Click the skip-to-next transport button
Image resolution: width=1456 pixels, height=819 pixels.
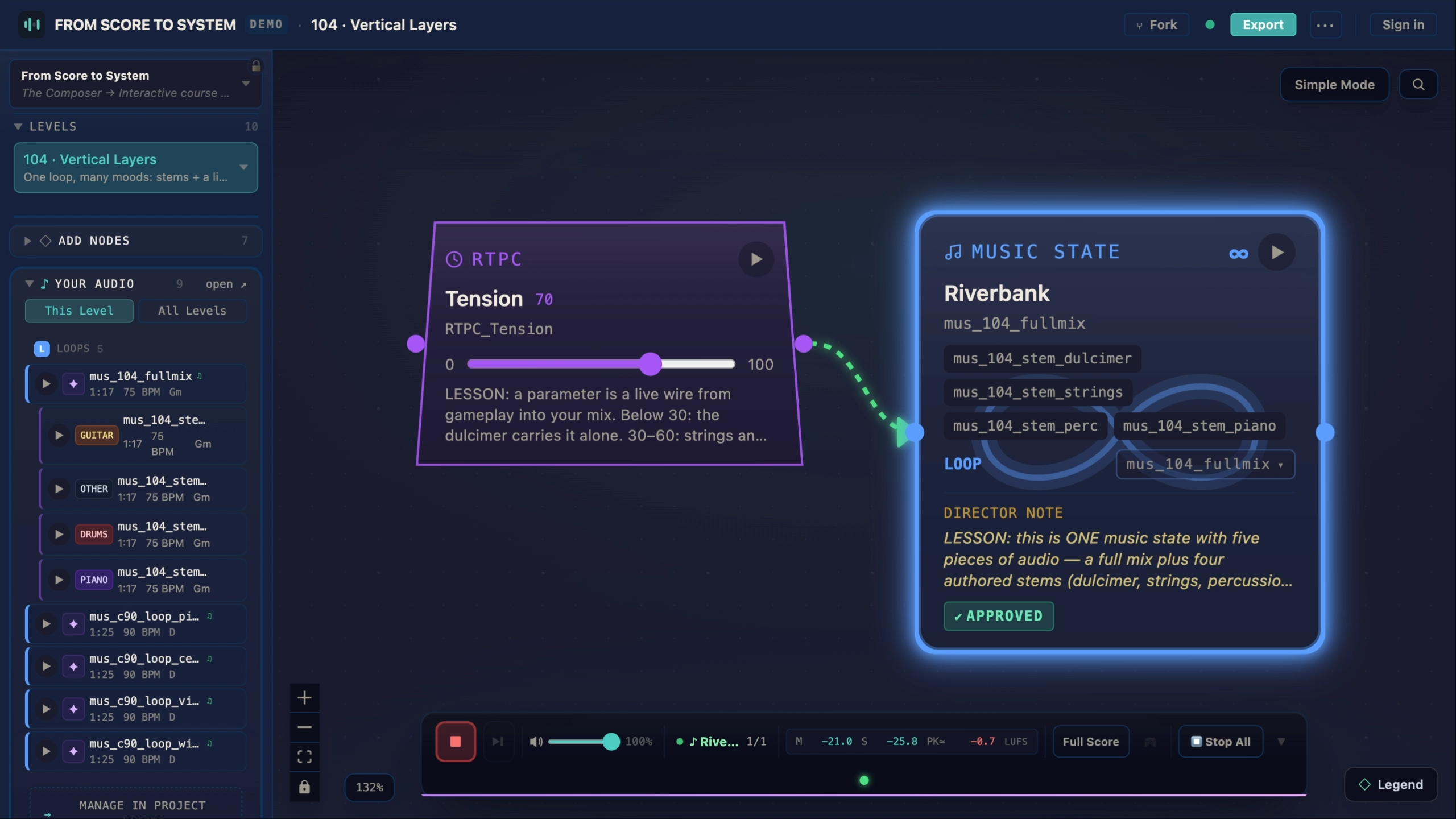click(x=498, y=742)
